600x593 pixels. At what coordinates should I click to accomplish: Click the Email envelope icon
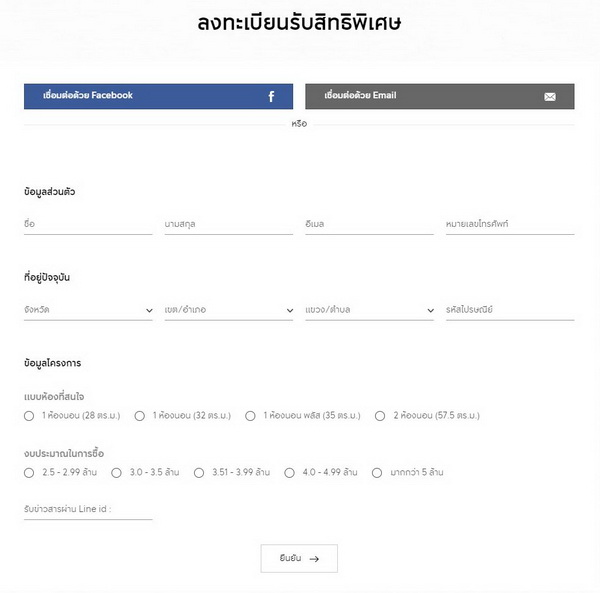[x=550, y=96]
